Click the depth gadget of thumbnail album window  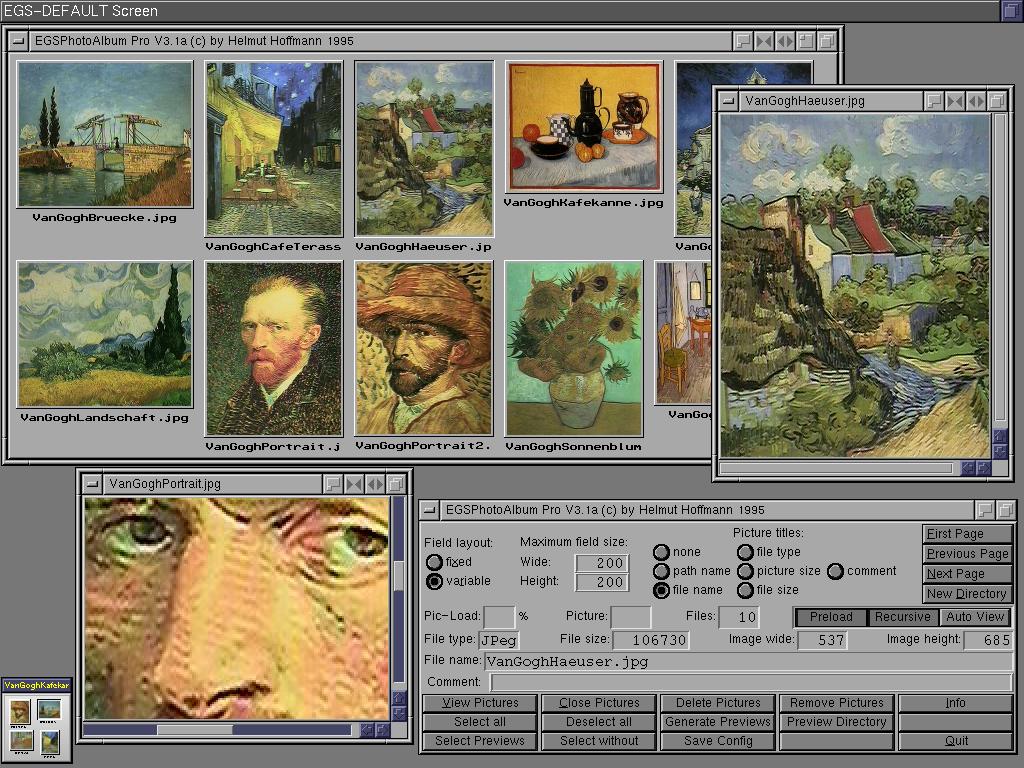pos(827,41)
